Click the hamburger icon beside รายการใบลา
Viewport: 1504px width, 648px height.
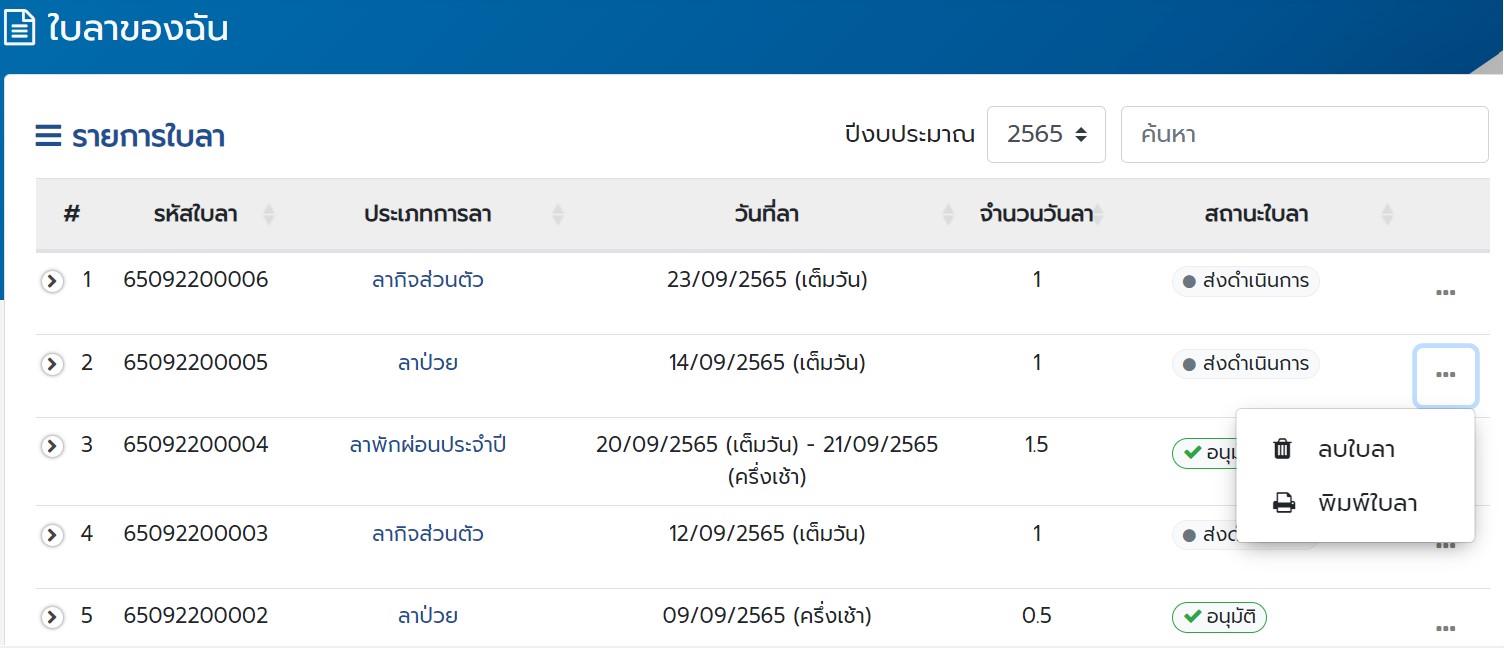point(49,136)
